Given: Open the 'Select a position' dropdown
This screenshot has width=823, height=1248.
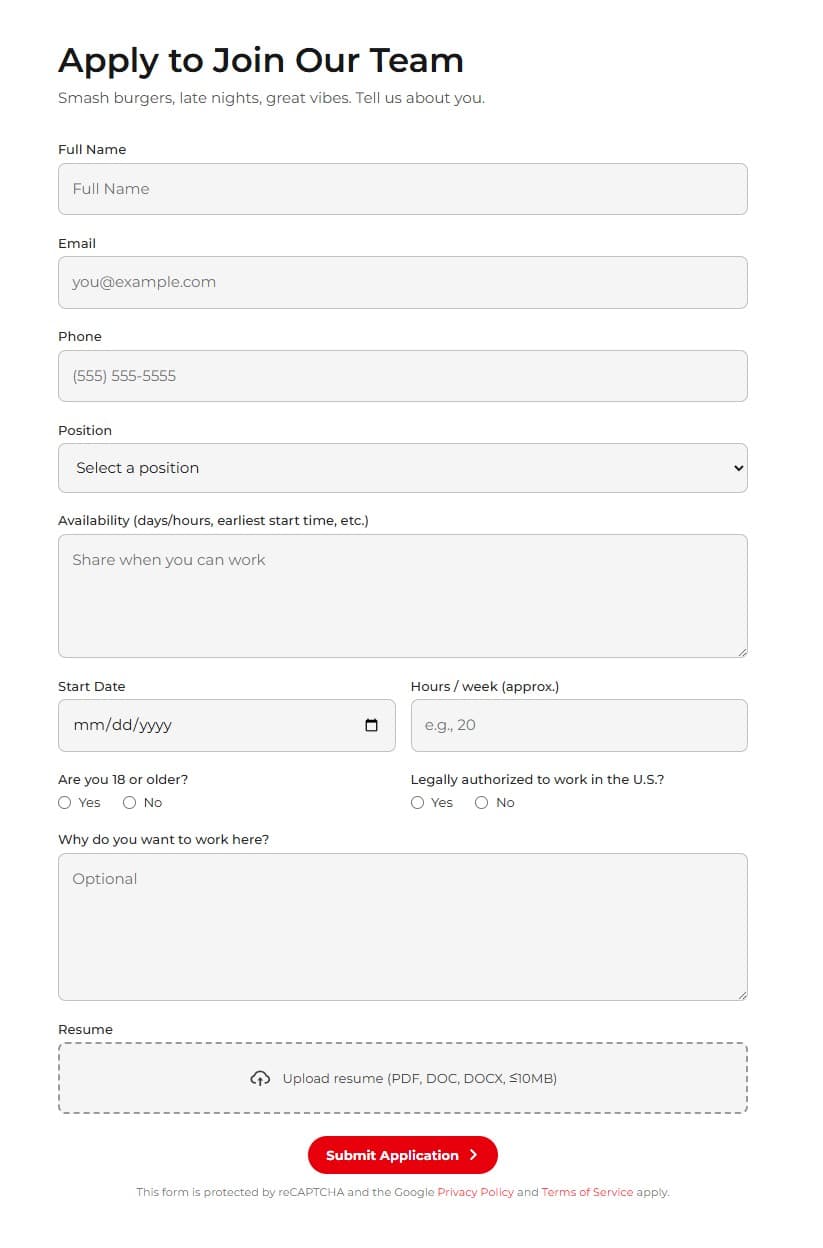Looking at the screenshot, I should click(x=400, y=467).
